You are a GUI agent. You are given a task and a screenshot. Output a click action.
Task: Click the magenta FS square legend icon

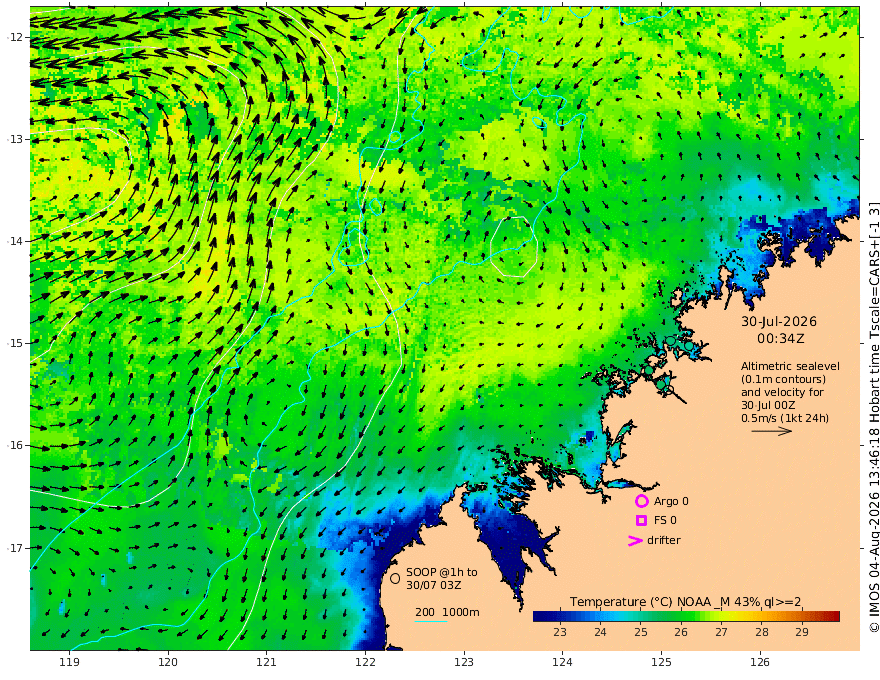[x=641, y=521]
